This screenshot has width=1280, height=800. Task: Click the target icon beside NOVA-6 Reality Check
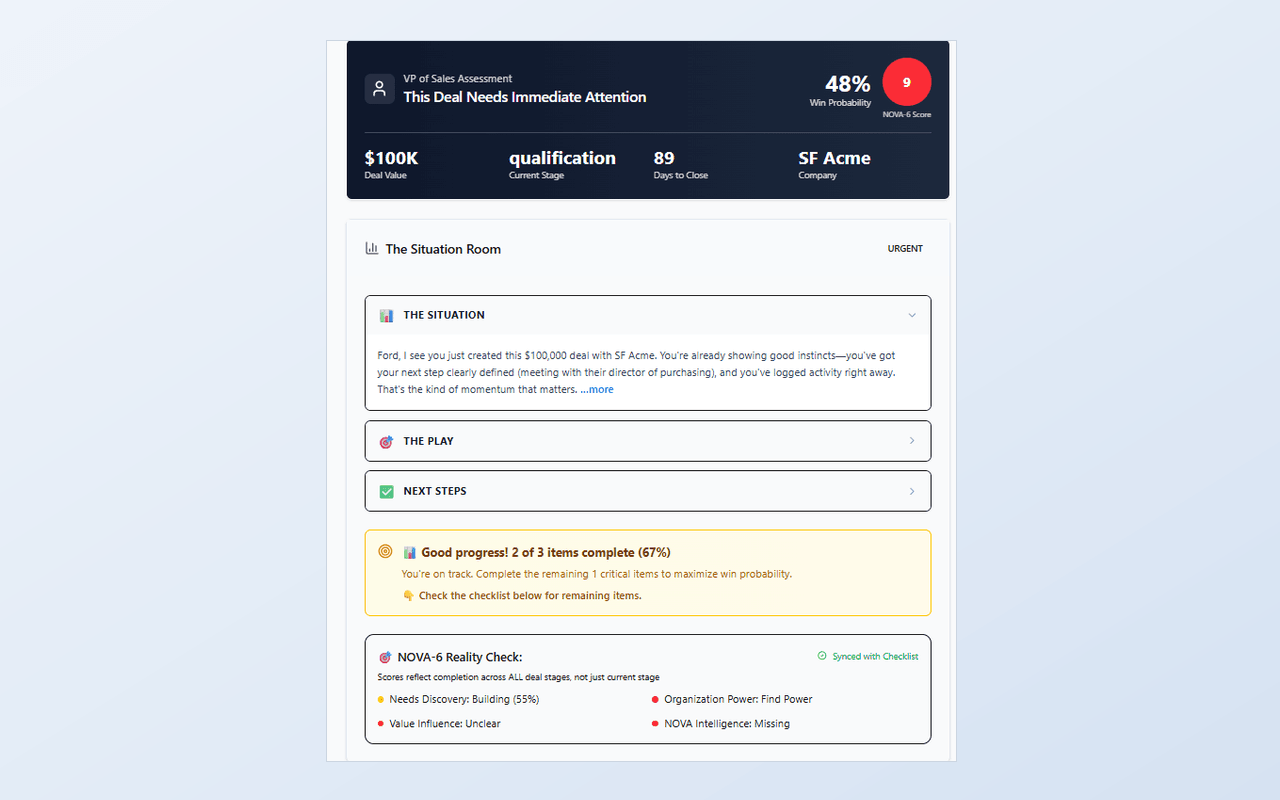pyautogui.click(x=385, y=657)
